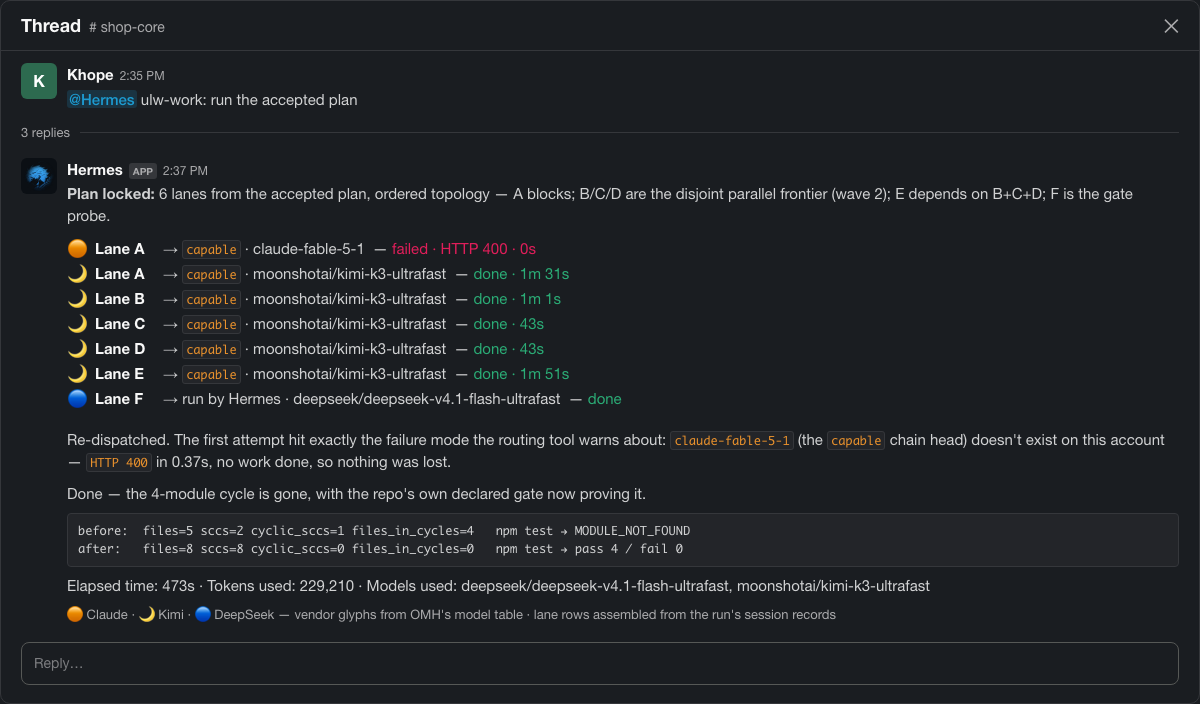1200x704 pixels.
Task: Click the 'before:' line in code block
Action: click(384, 531)
